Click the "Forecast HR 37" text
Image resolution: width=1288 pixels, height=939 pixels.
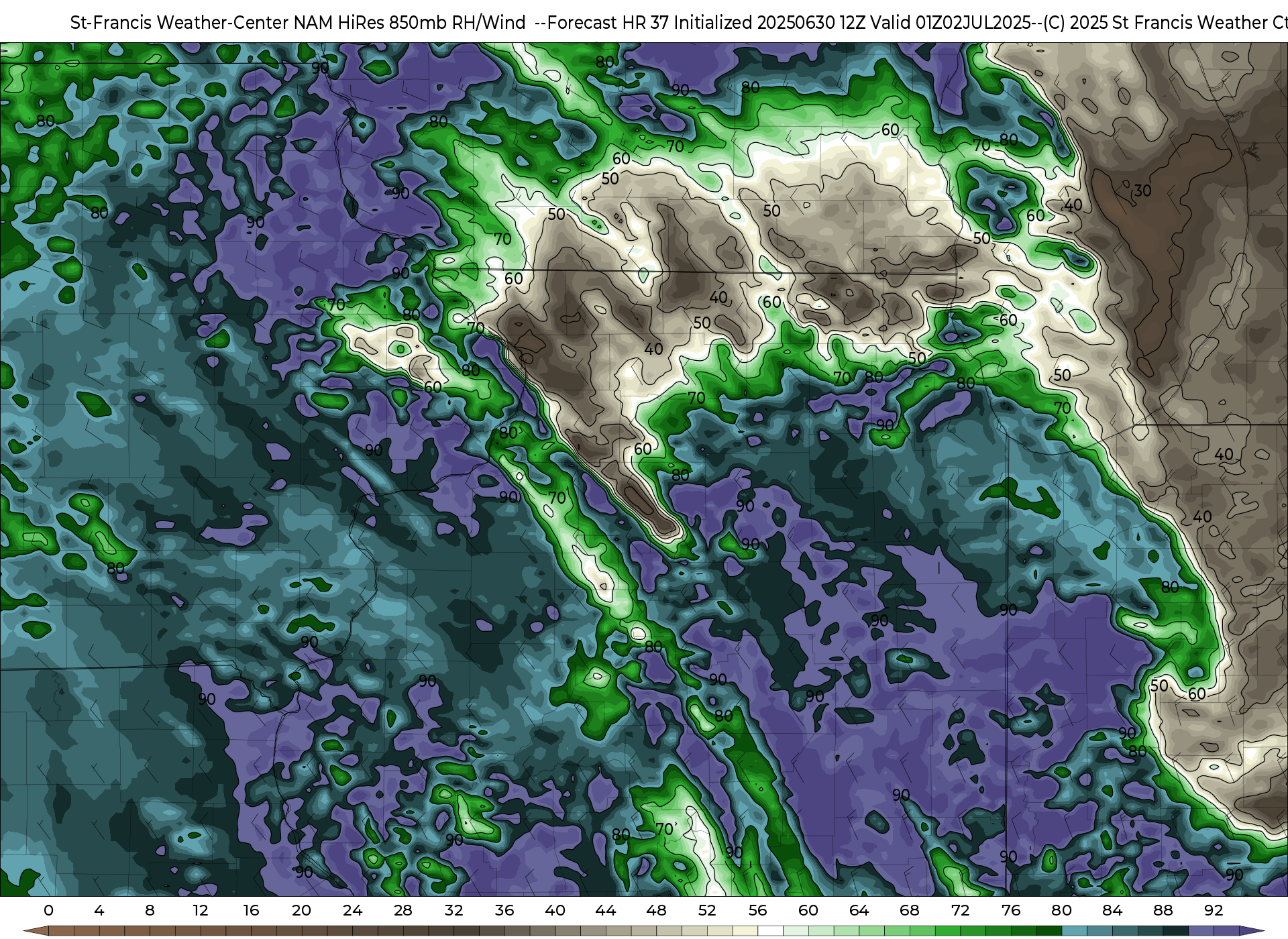pos(608,23)
